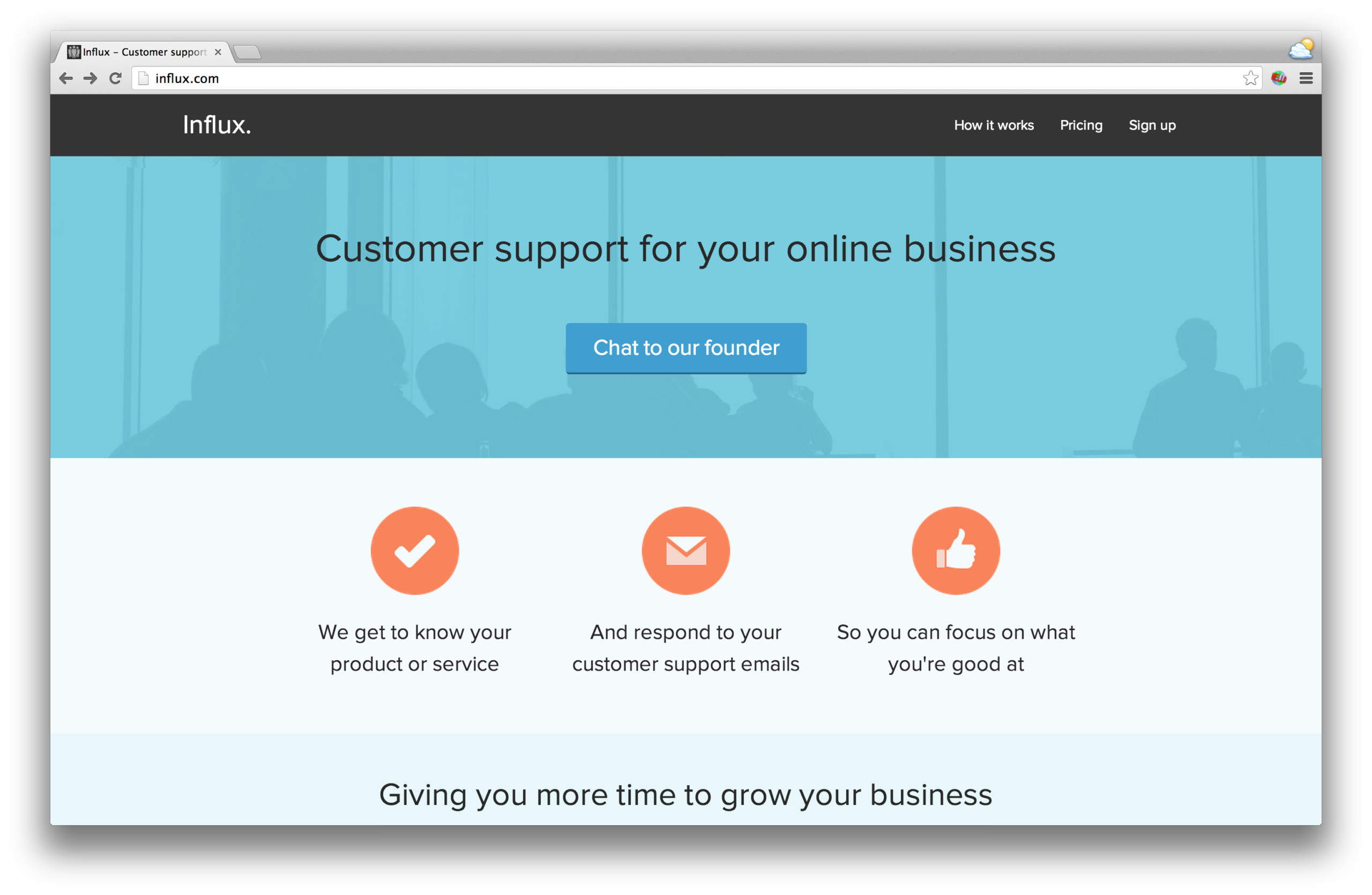Image resolution: width=1372 pixels, height=895 pixels.
Task: Click the cloud weather icon at top right
Action: [x=1301, y=49]
